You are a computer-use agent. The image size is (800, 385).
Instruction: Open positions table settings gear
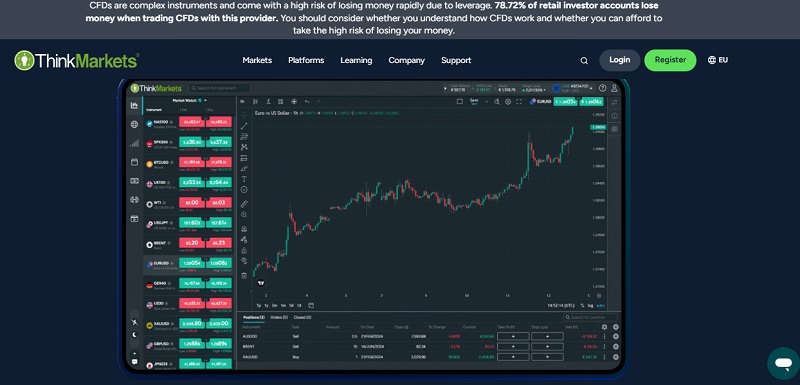tap(605, 327)
